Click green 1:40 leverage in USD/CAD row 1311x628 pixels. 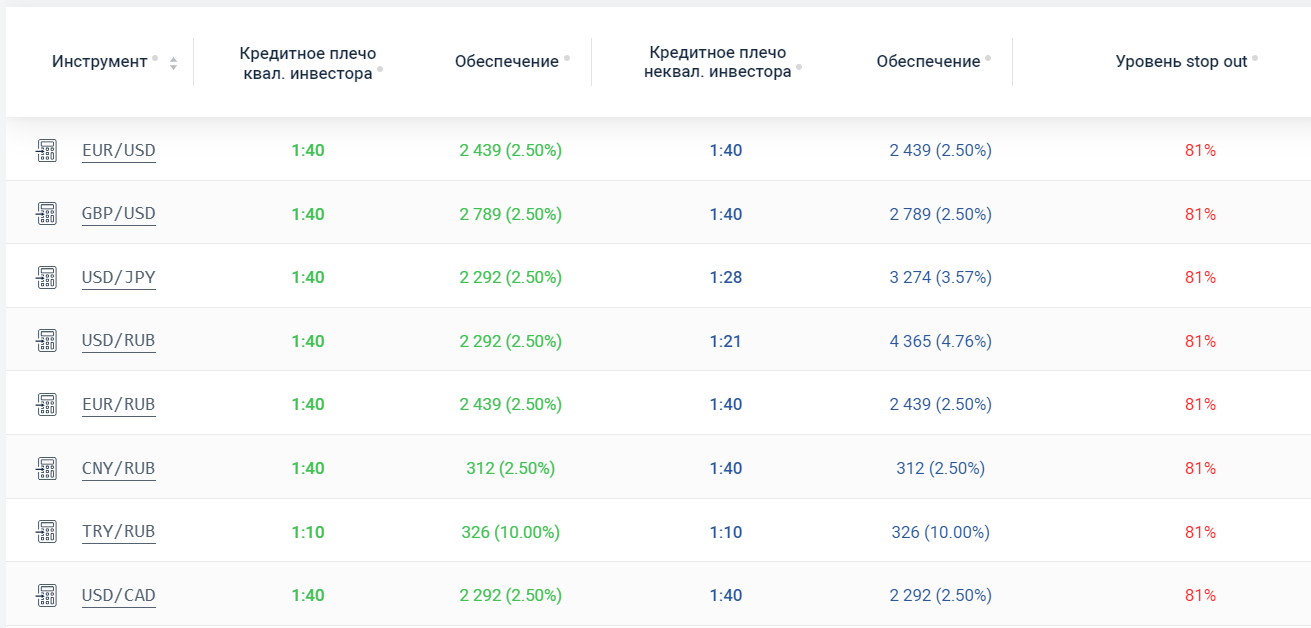point(308,595)
